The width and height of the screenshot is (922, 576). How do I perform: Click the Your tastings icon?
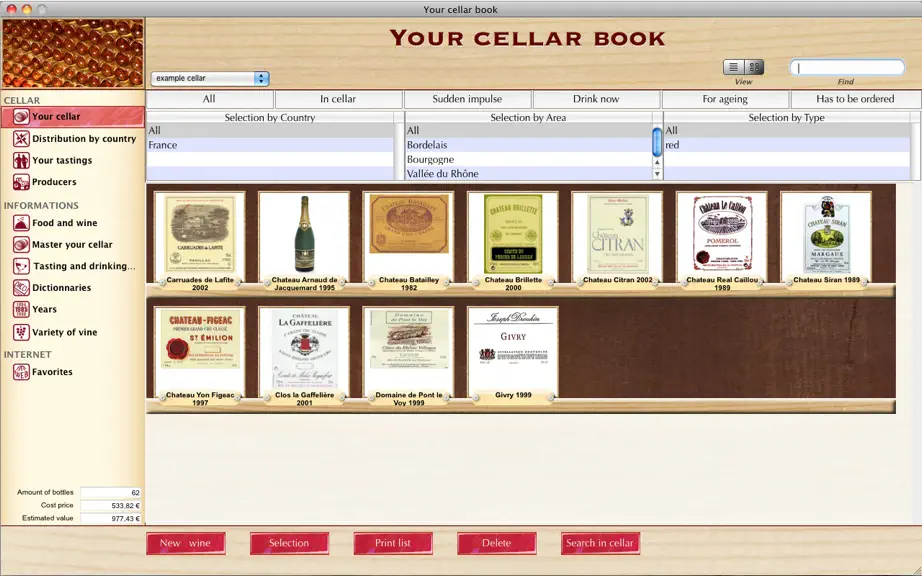[21, 160]
